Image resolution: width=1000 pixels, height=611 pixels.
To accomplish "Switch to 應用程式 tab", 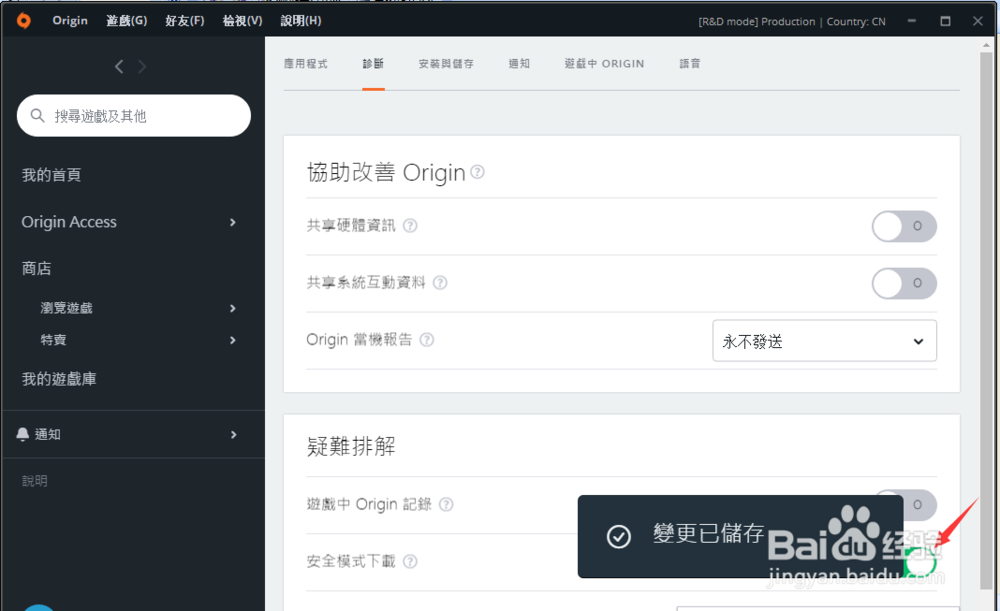I will pyautogui.click(x=305, y=64).
